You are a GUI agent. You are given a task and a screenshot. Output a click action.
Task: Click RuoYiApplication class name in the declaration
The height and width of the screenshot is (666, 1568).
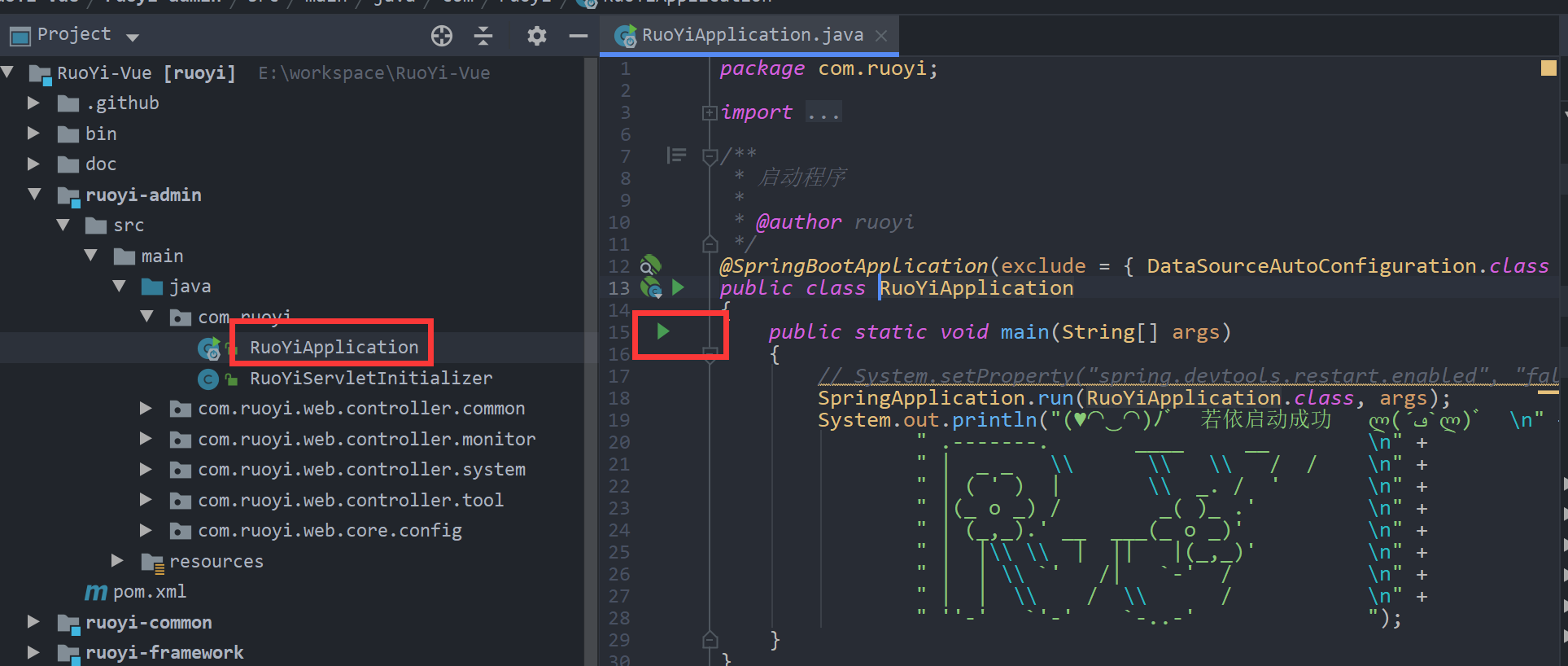pyautogui.click(x=976, y=288)
